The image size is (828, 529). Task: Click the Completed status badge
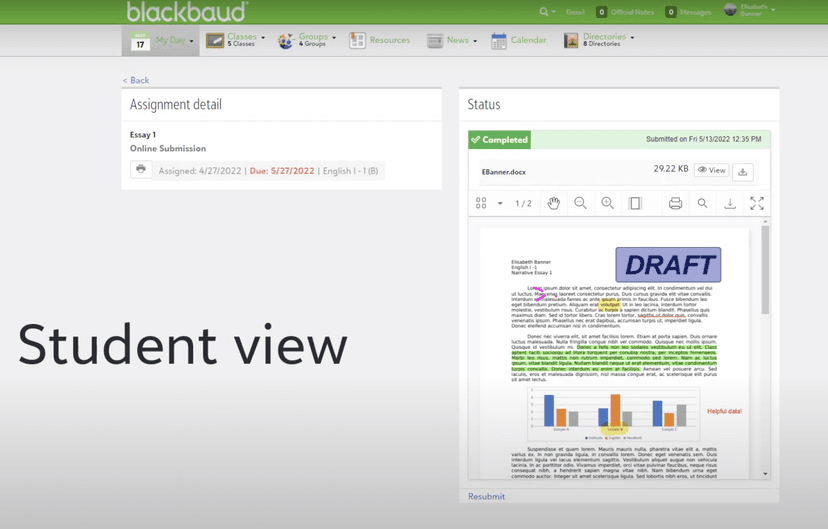(x=500, y=140)
